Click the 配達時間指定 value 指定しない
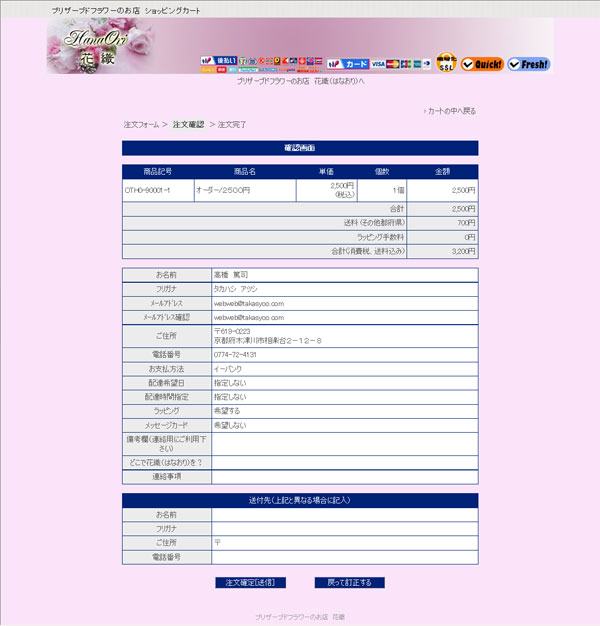The height and width of the screenshot is (626, 600). pos(230,397)
